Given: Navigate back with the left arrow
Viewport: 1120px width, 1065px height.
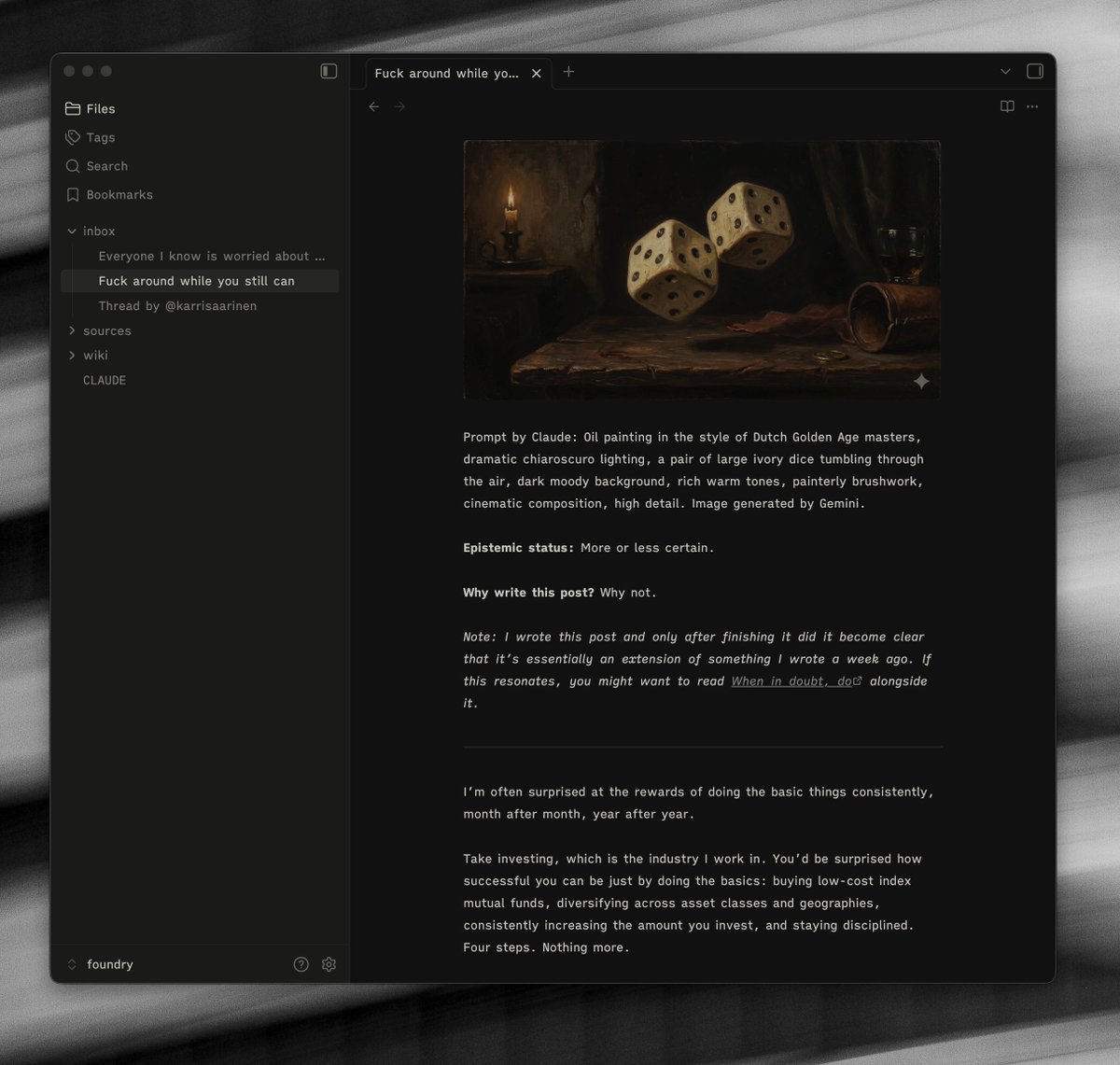Looking at the screenshot, I should click(x=374, y=107).
